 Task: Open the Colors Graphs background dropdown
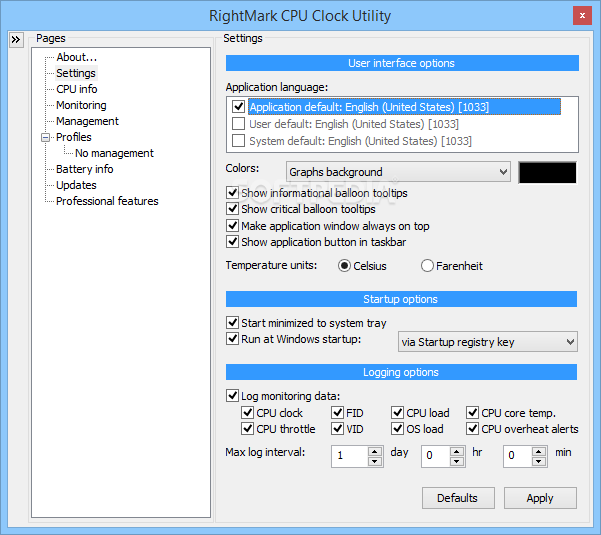398,172
